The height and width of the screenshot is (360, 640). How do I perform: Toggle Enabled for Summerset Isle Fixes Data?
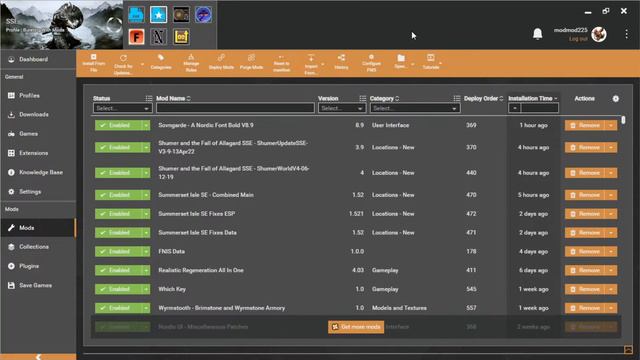tap(118, 233)
